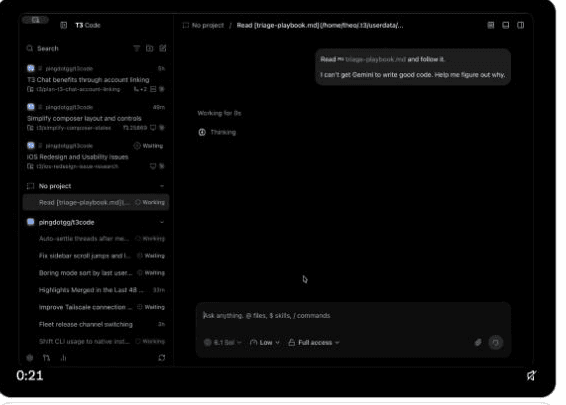Image resolution: width=566 pixels, height=405 pixels.
Task: Click the stop generation button in composer
Action: tap(496, 342)
